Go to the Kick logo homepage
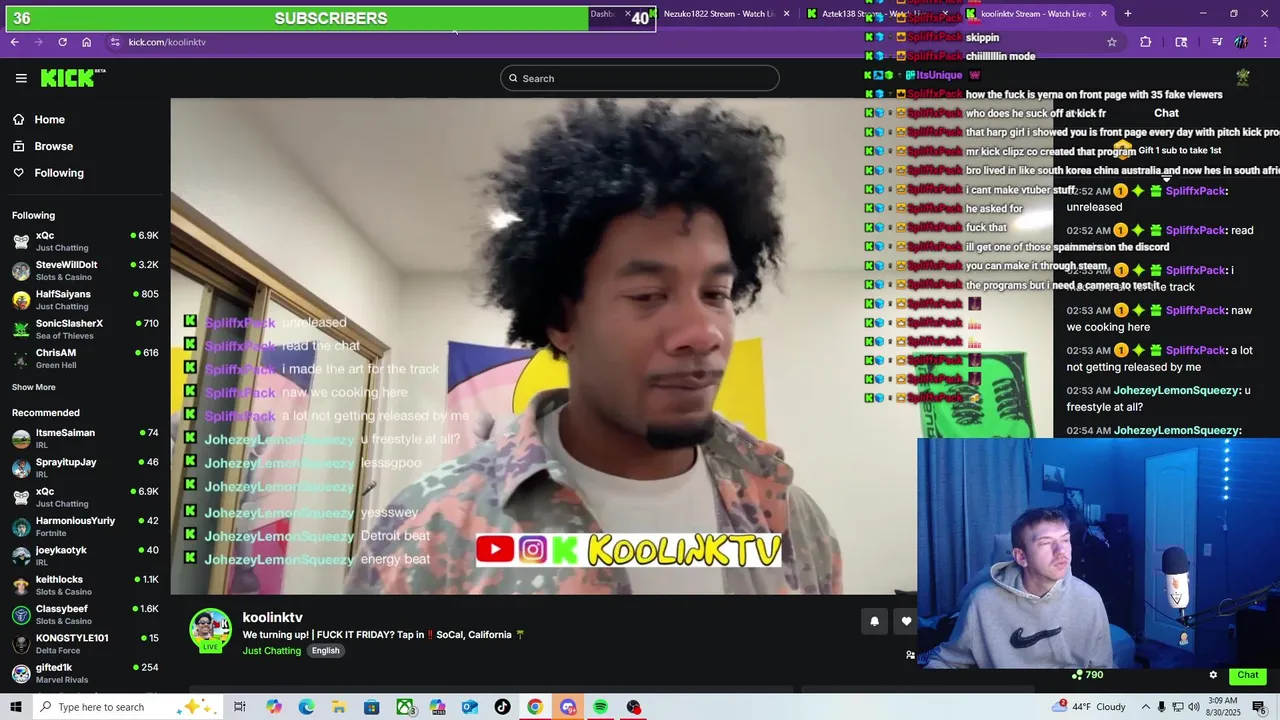1280x720 pixels. [73, 78]
